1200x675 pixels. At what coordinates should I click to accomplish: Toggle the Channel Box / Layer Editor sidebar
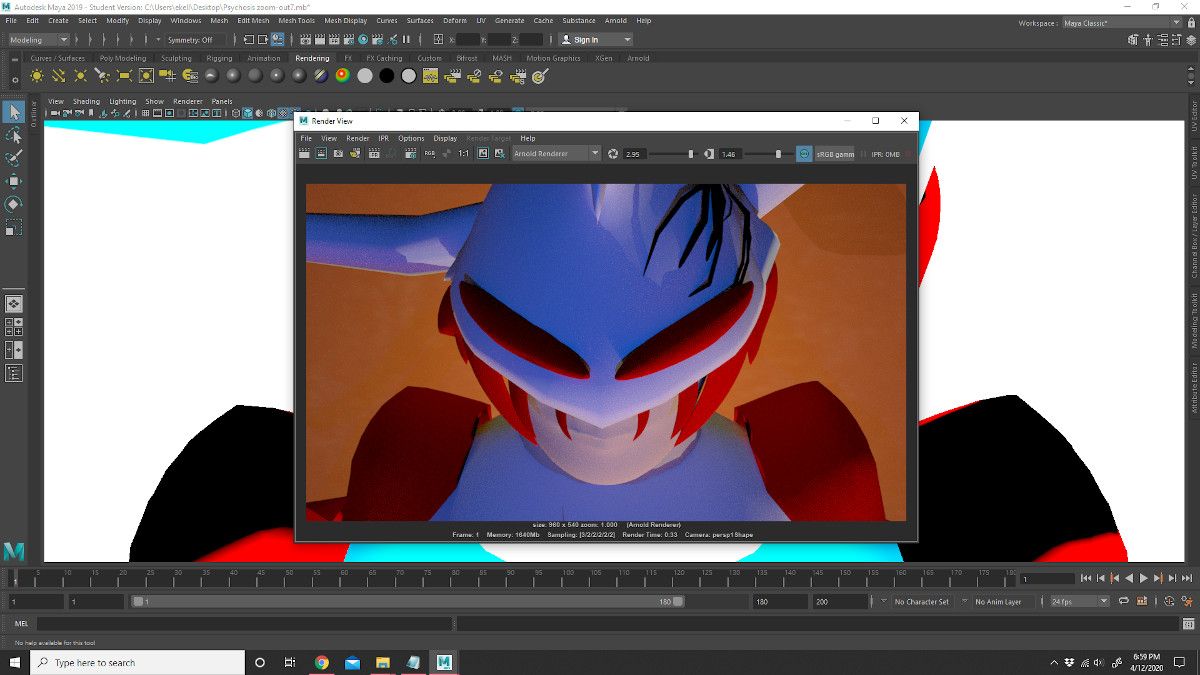1193,235
